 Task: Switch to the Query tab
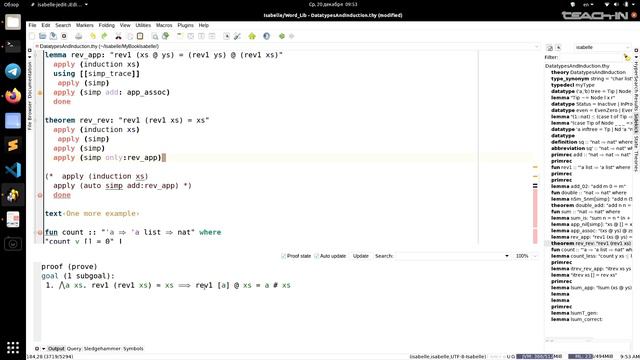pos(74,349)
